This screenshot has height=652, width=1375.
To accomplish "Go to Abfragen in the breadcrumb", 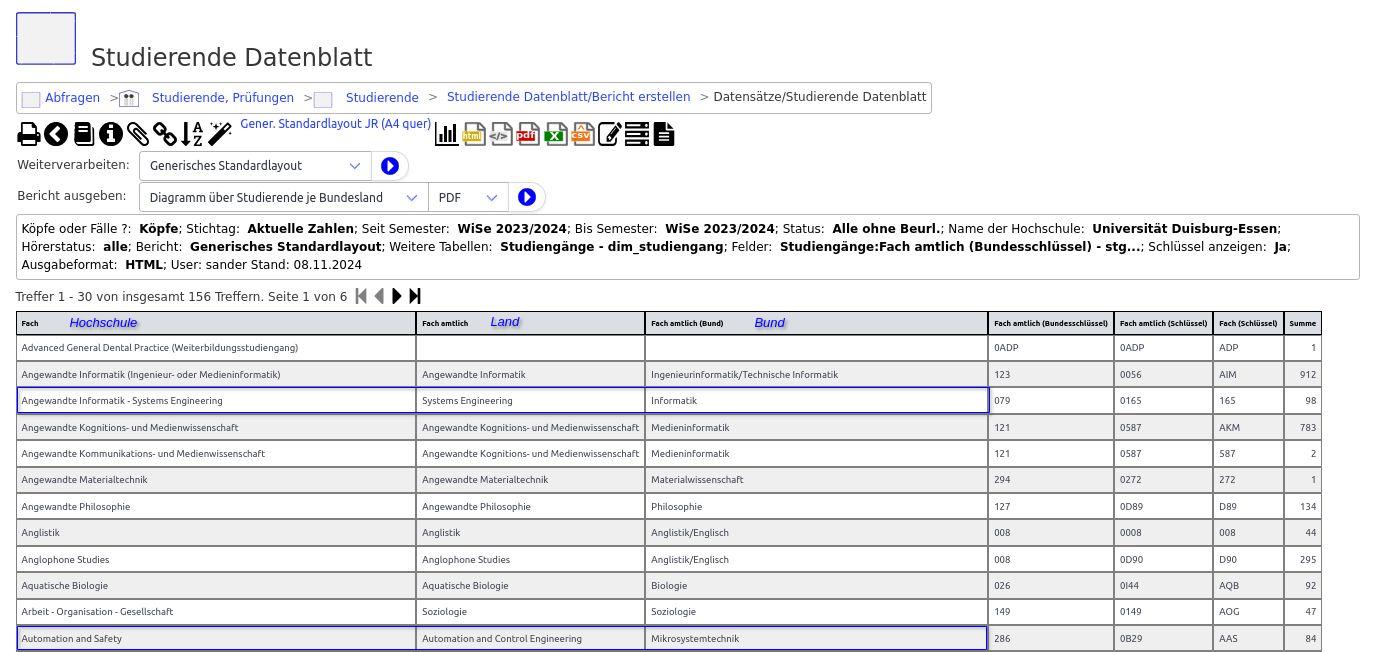I will [x=72, y=98].
